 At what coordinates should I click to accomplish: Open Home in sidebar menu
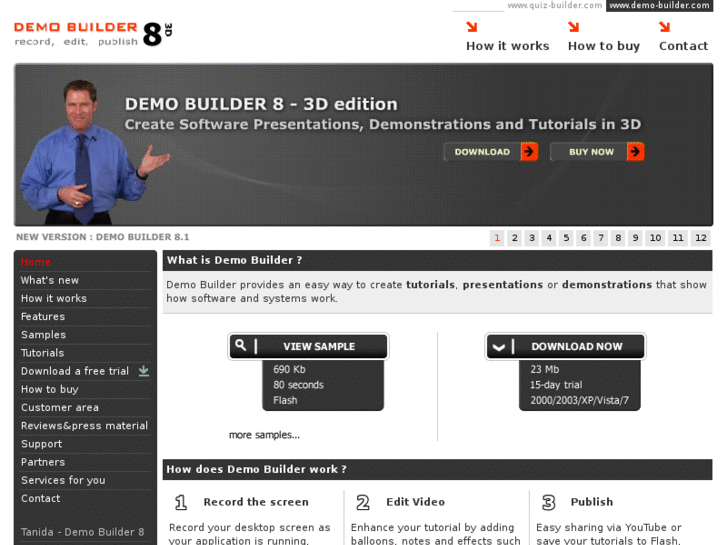click(35, 262)
